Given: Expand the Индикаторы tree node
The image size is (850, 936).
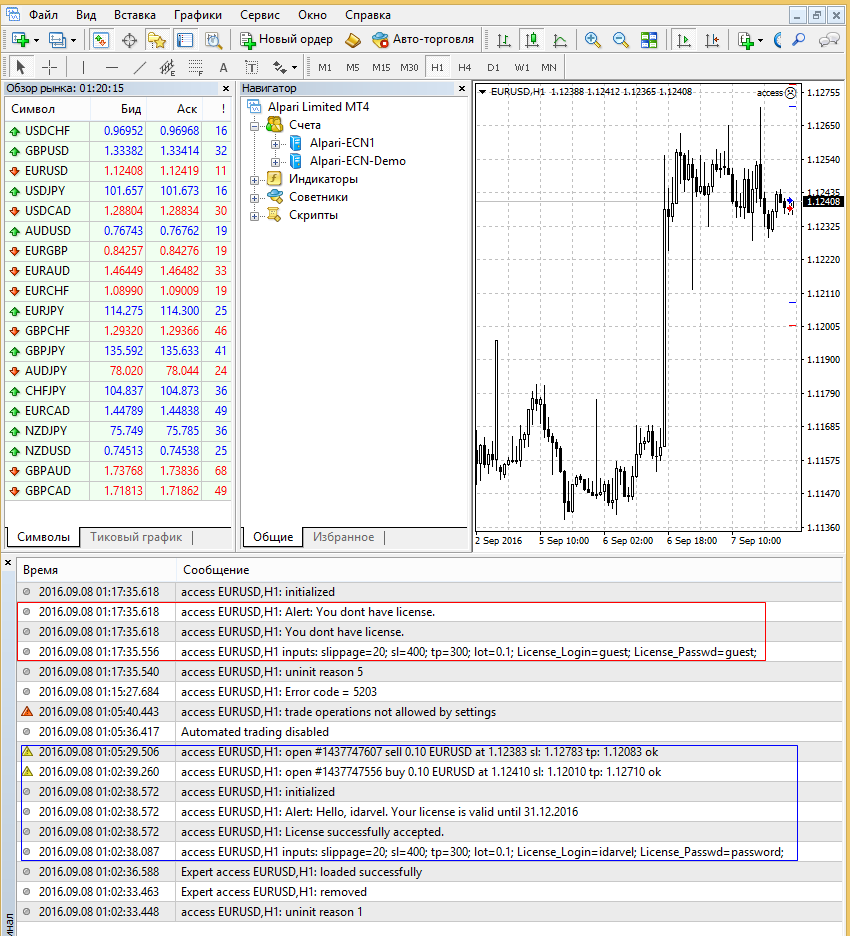Looking at the screenshot, I should click(x=255, y=179).
